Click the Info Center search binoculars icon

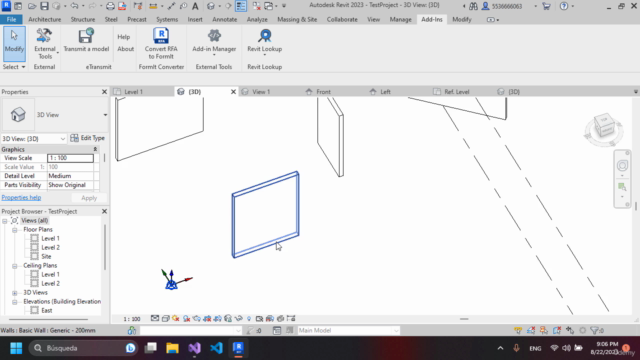(473, 6)
